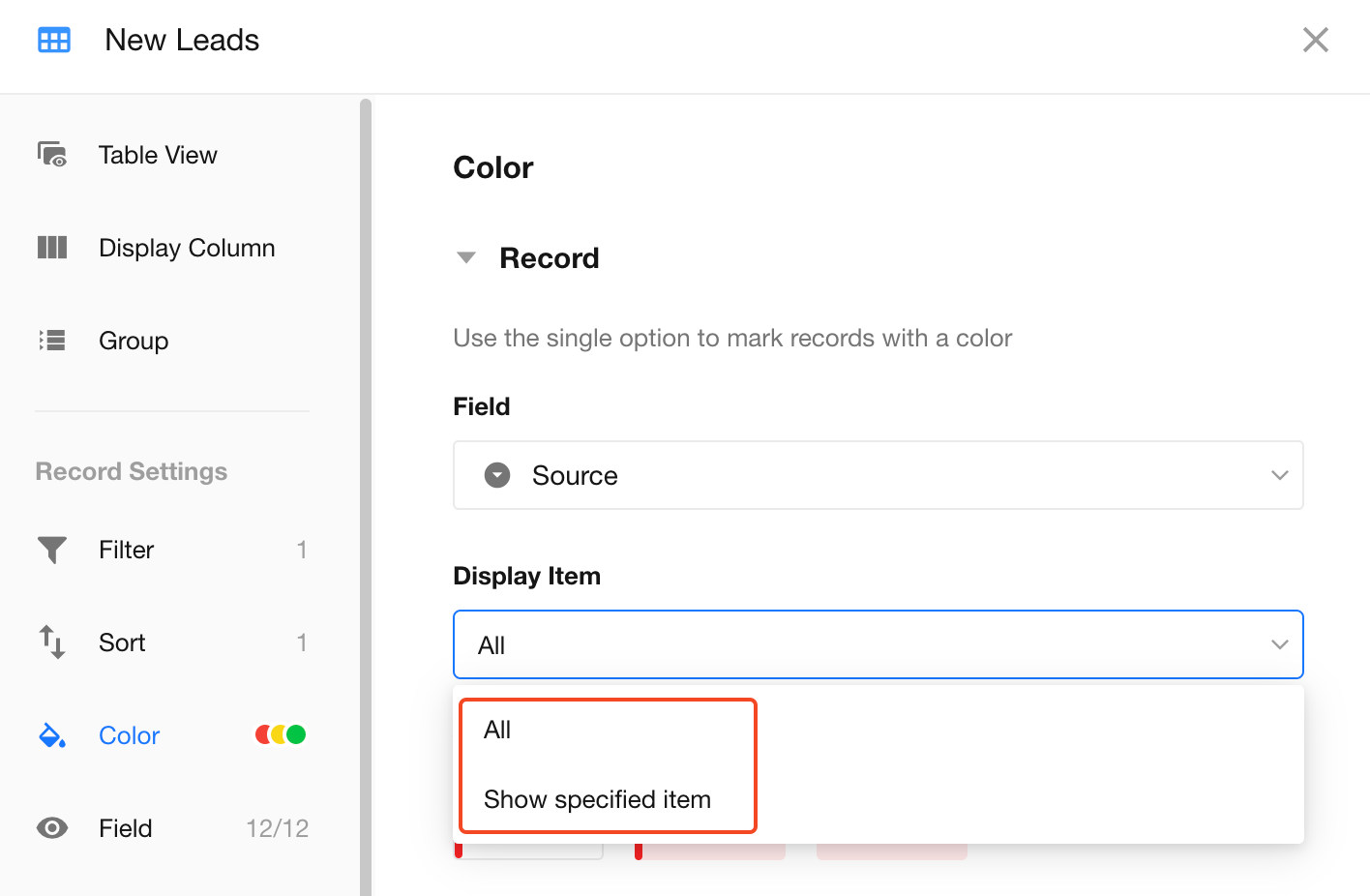
Task: Open the Sort settings
Action: [x=122, y=642]
